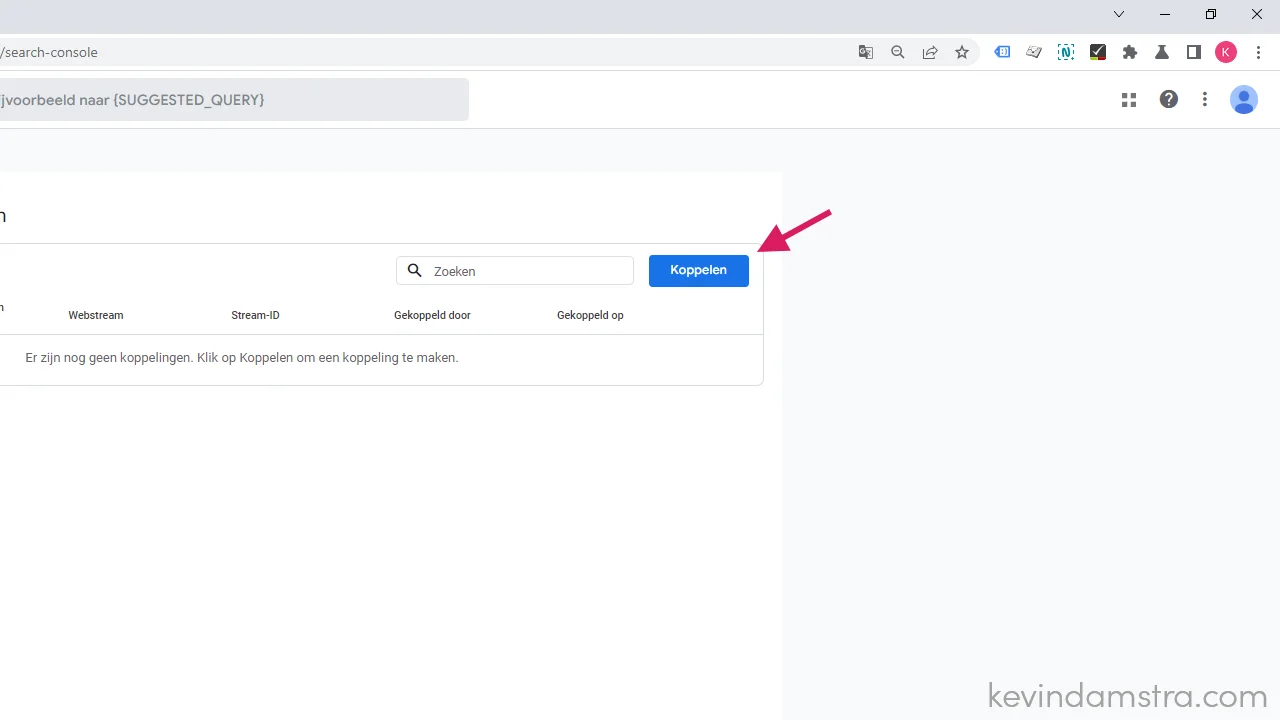The width and height of the screenshot is (1280, 720).
Task: Open the Chrome profile K avatar
Action: coord(1226,52)
